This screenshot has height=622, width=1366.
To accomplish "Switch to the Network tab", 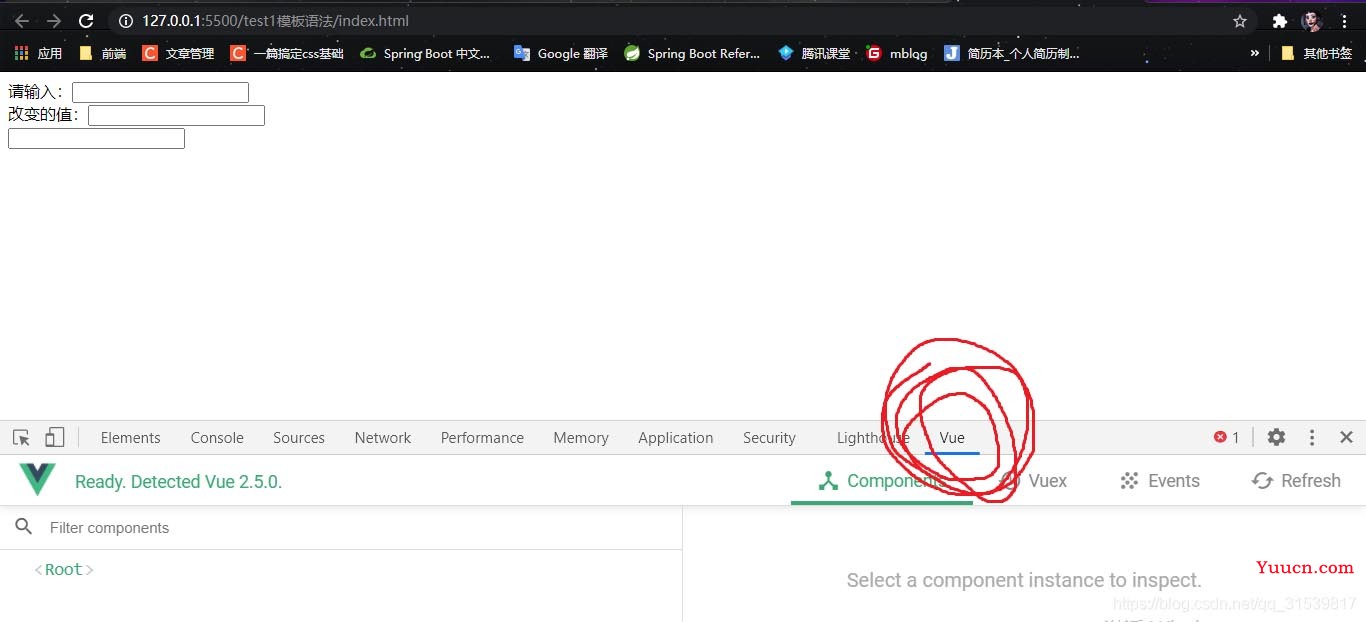I will tap(383, 438).
